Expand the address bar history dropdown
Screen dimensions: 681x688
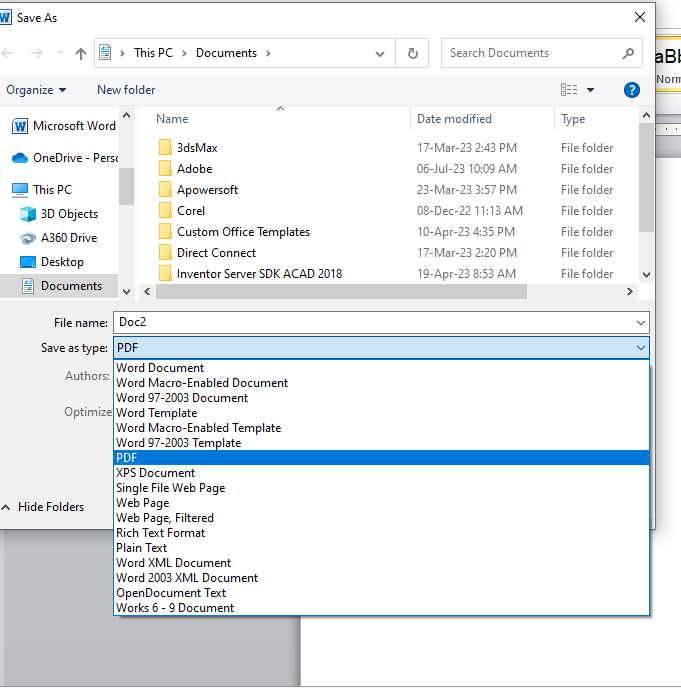380,54
